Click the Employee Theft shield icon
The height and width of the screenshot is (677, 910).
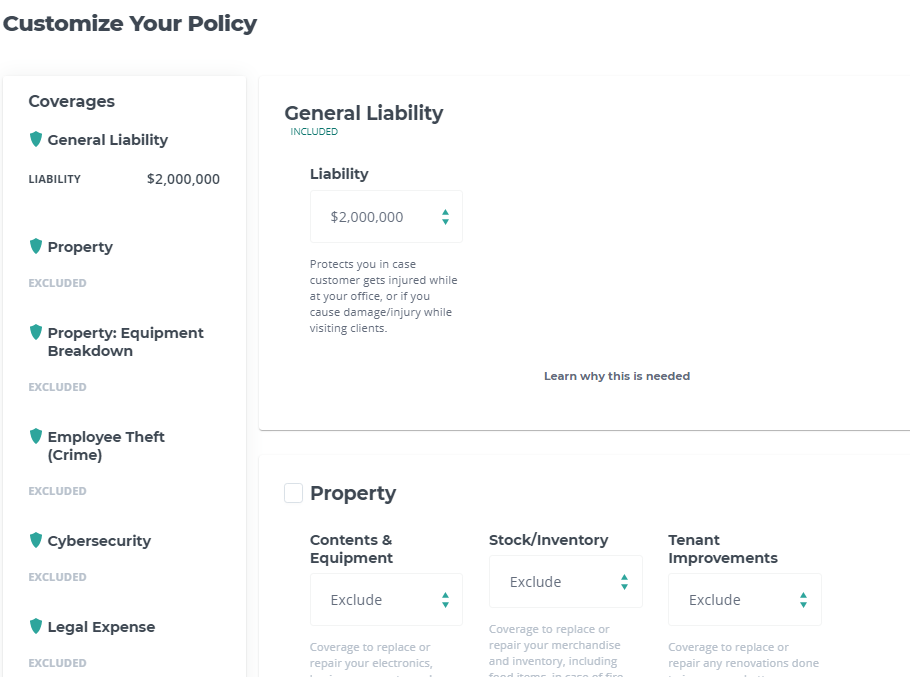pos(36,437)
